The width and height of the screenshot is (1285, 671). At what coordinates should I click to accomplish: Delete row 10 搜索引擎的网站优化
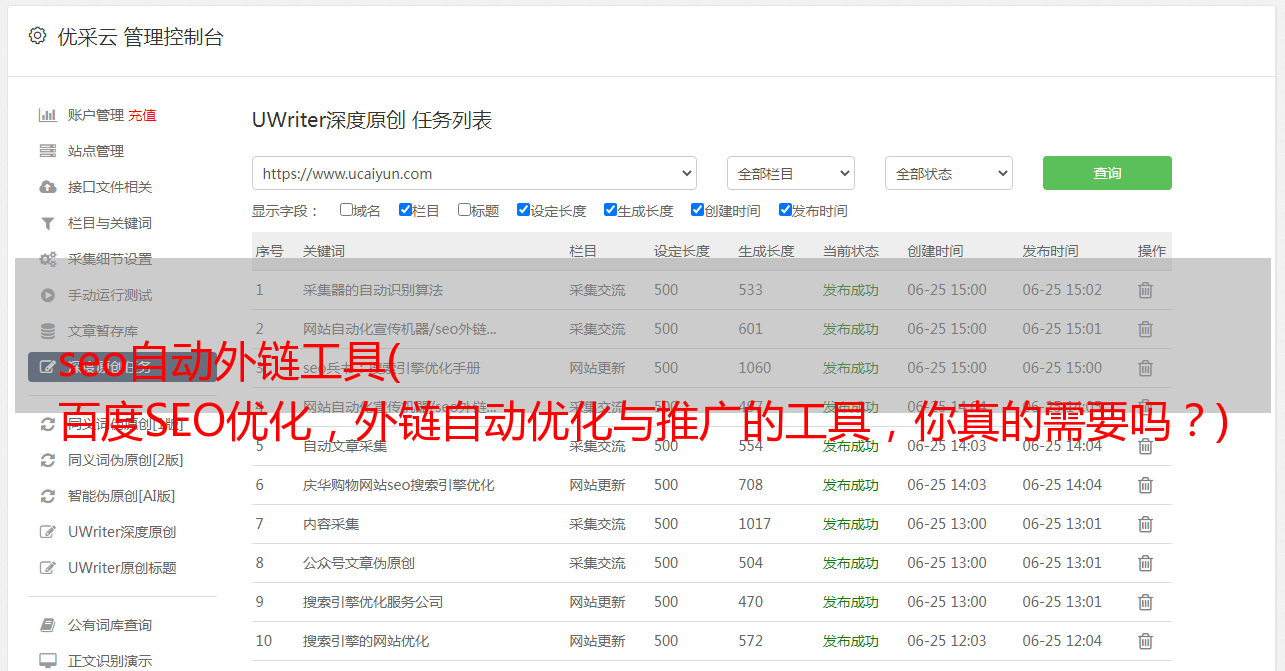[1145, 641]
